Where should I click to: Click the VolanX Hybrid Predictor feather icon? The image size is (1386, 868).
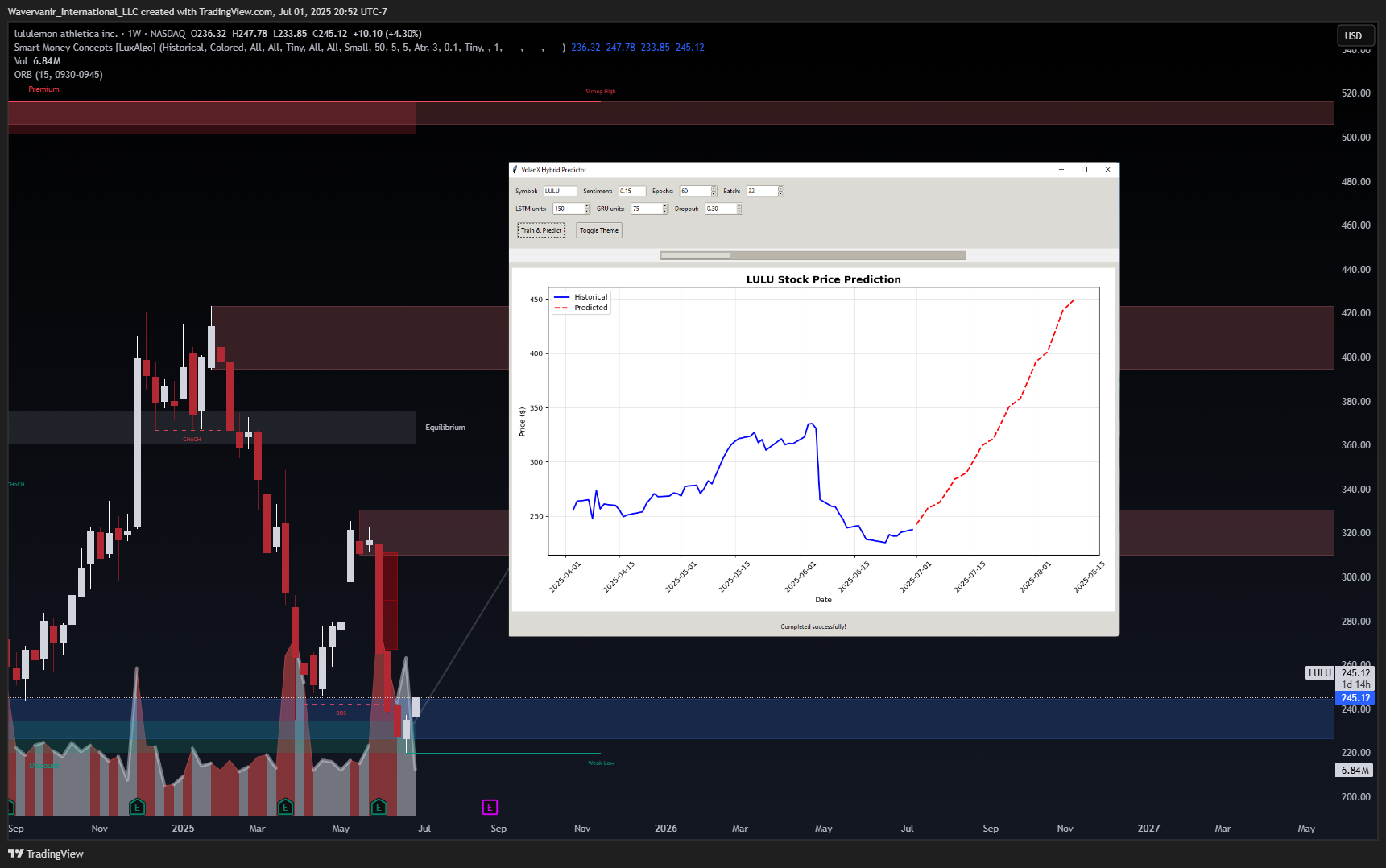515,170
